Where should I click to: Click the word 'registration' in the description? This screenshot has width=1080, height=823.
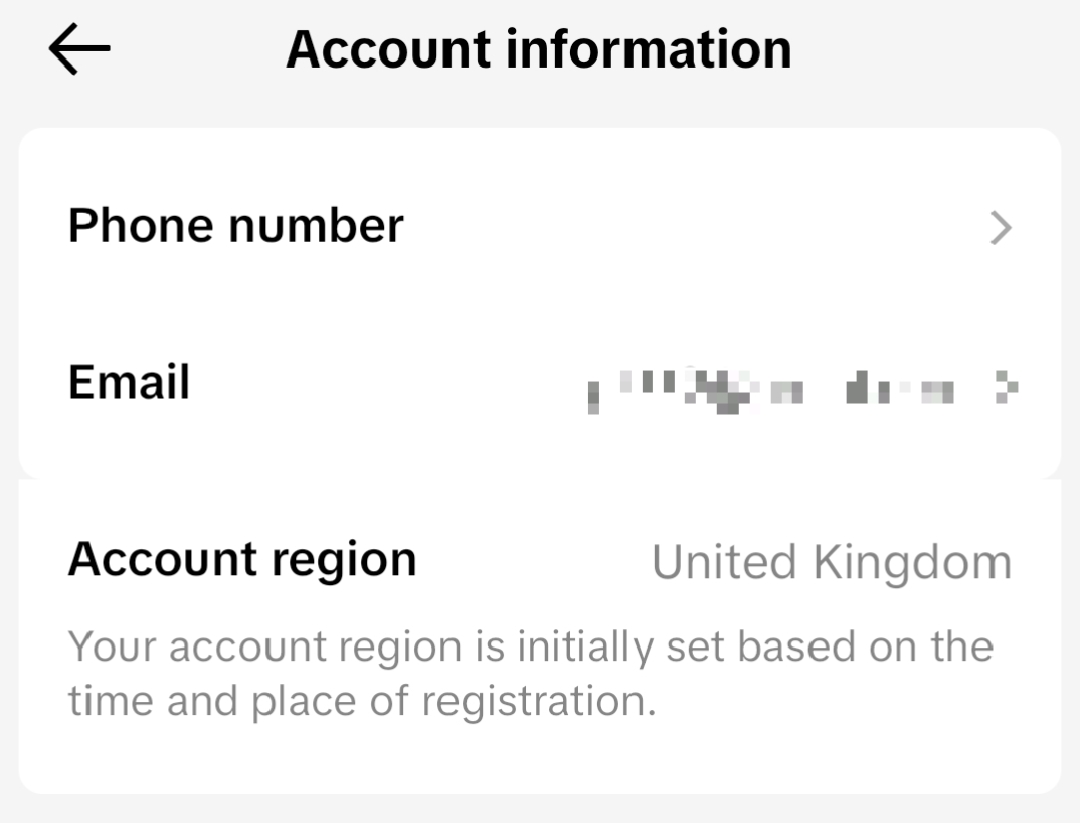point(539,702)
